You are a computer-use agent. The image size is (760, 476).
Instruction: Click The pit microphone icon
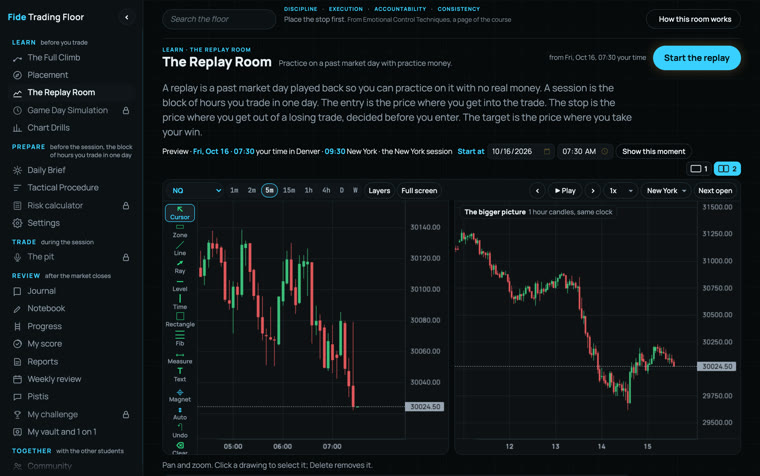[17, 257]
